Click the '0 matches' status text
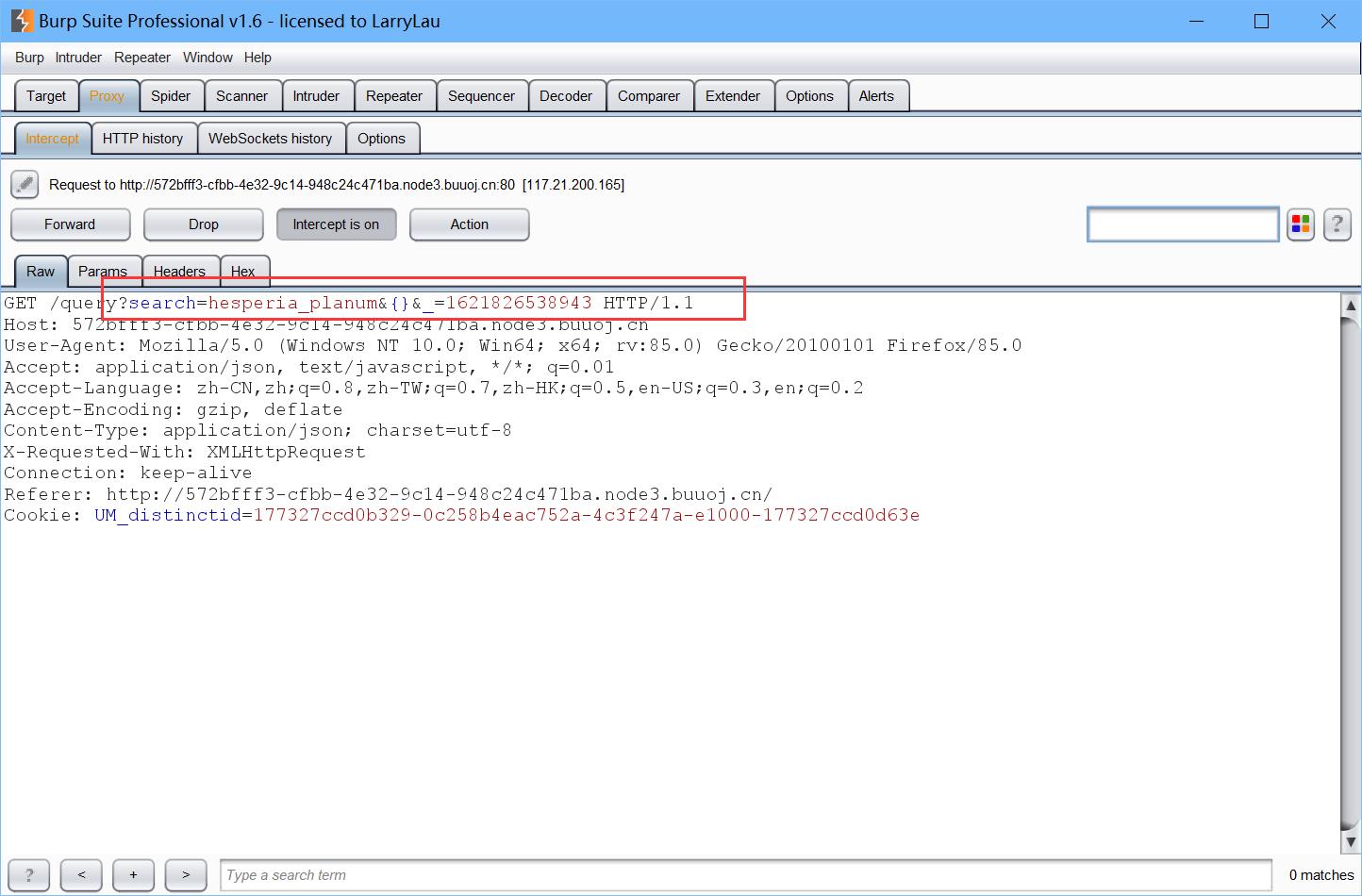This screenshot has height=896, width=1362. 1321,875
